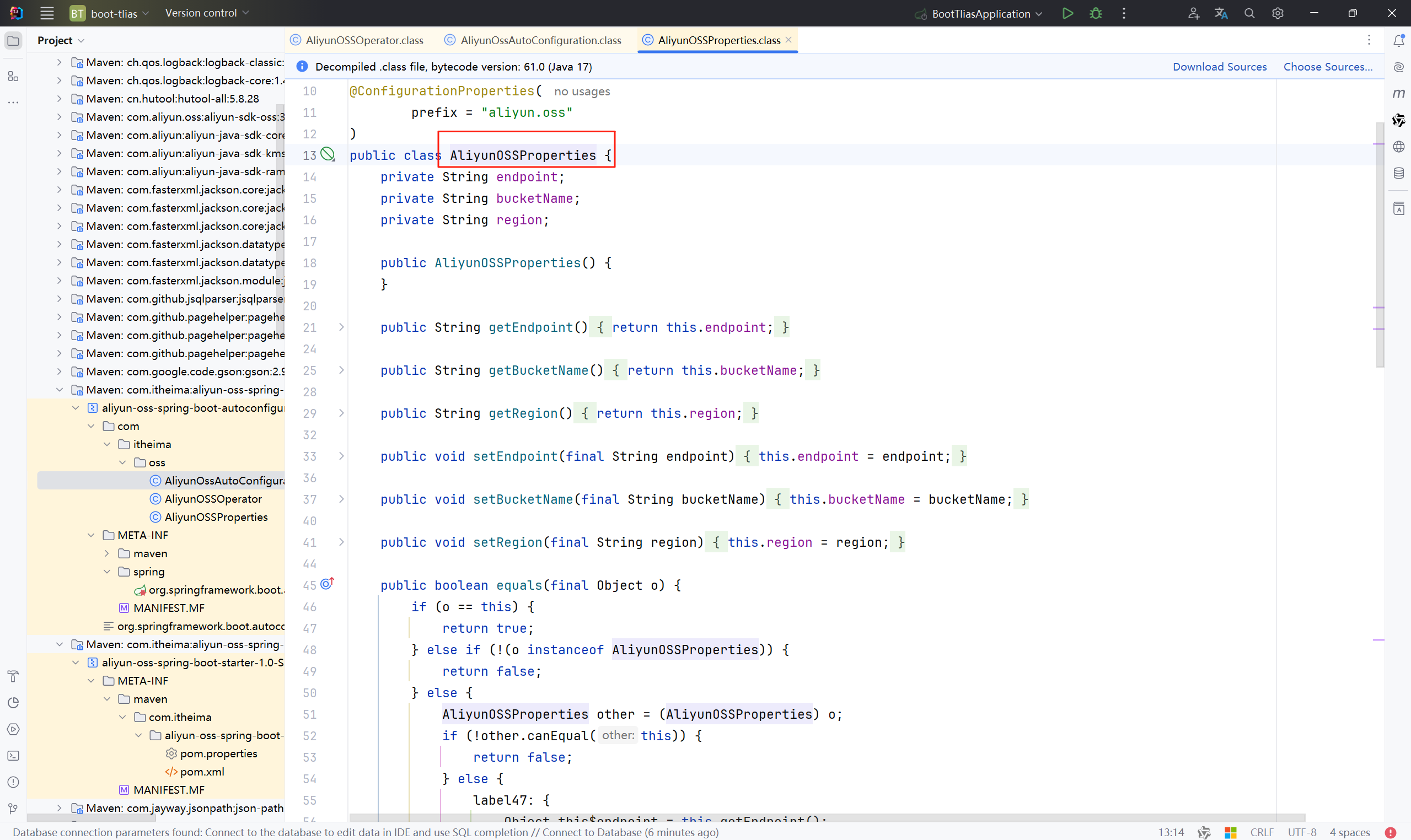
Task: Unfold the getEndpoint method body
Action: [341, 327]
